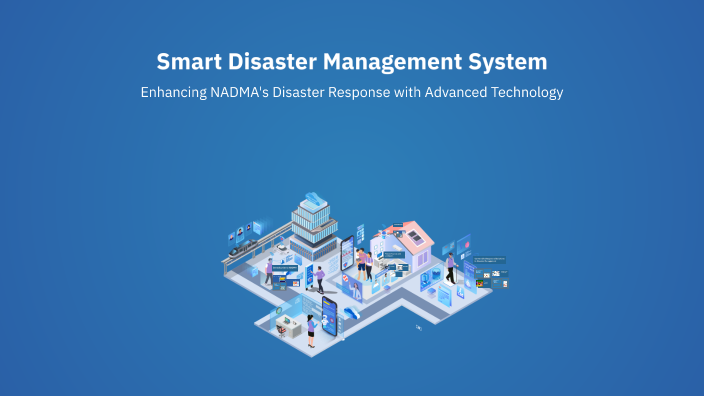Click the large smartphone next to the family
704x396 pixels.
347,253
